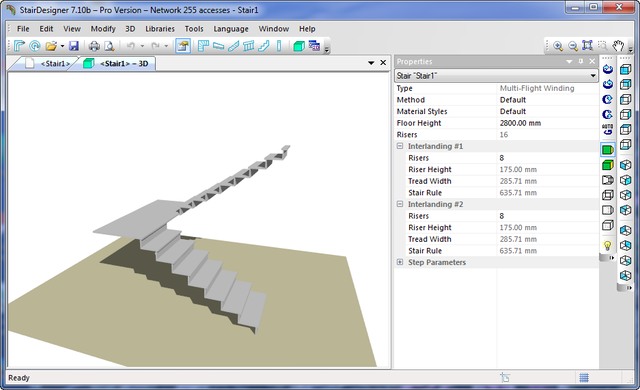Click the zoom window selection icon
640x390 pixels.
(602, 46)
